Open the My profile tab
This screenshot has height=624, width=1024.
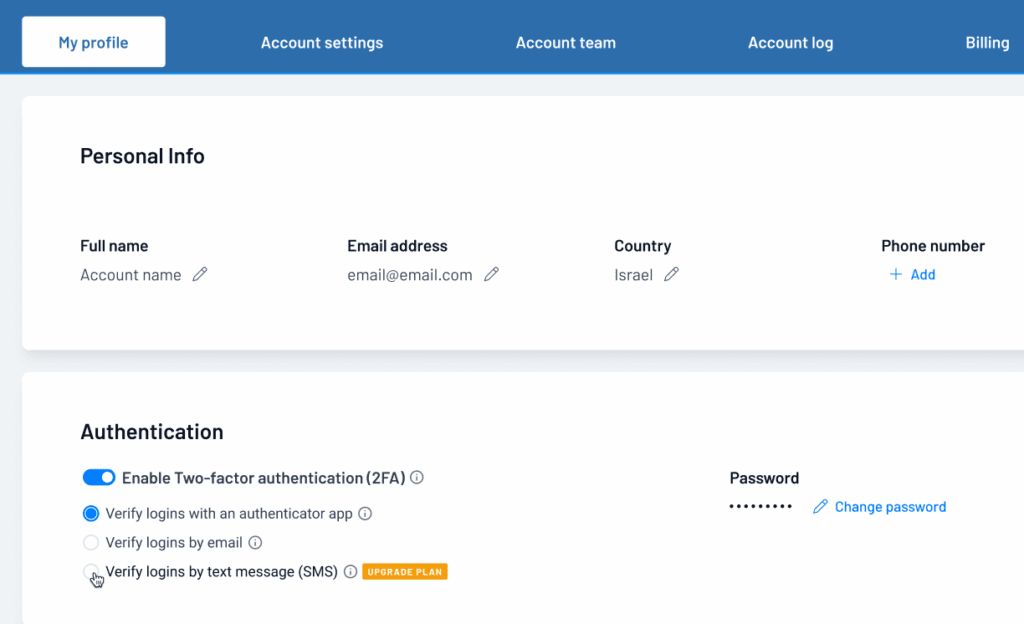click(94, 43)
